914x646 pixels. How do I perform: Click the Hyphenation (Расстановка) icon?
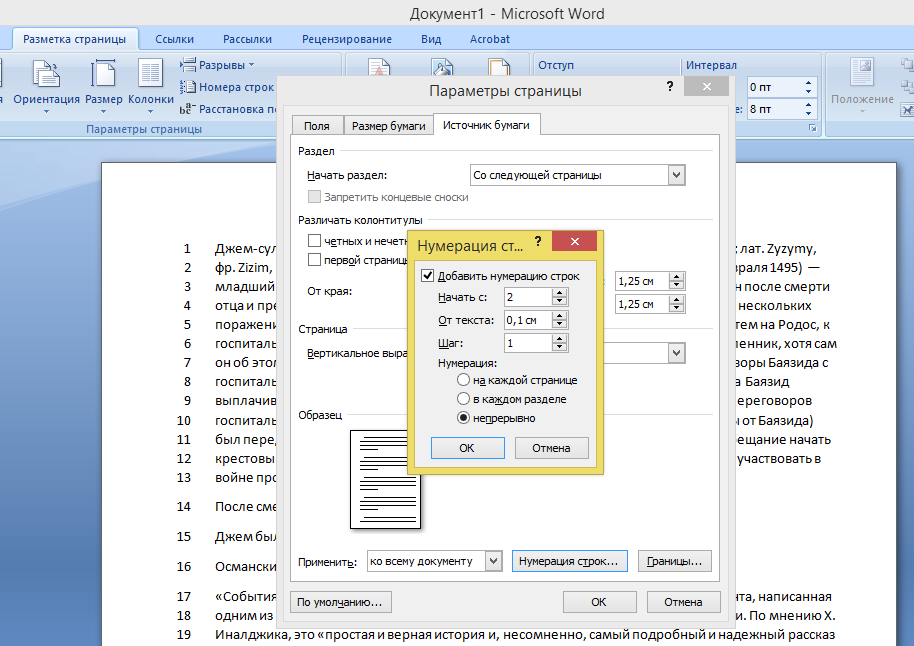[x=187, y=108]
